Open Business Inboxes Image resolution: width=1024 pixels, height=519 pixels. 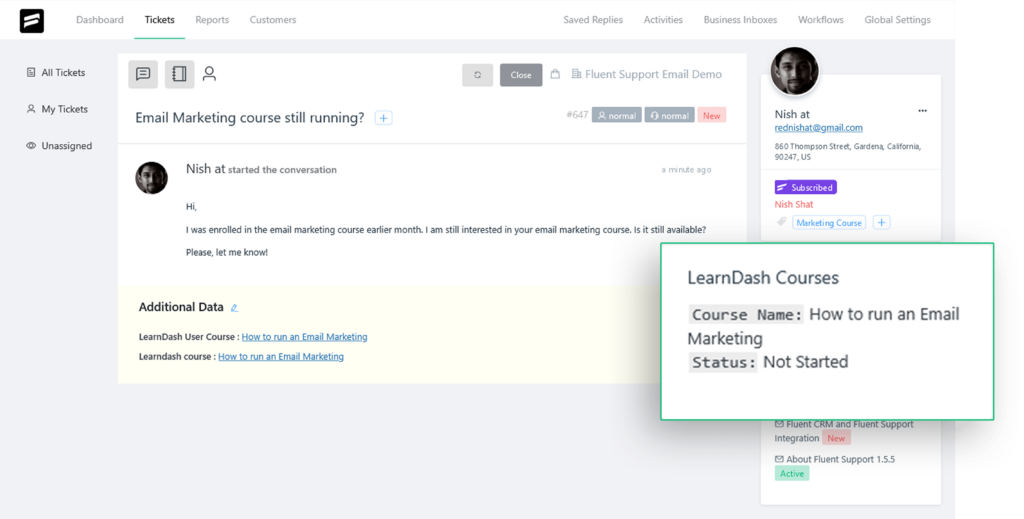point(740,20)
